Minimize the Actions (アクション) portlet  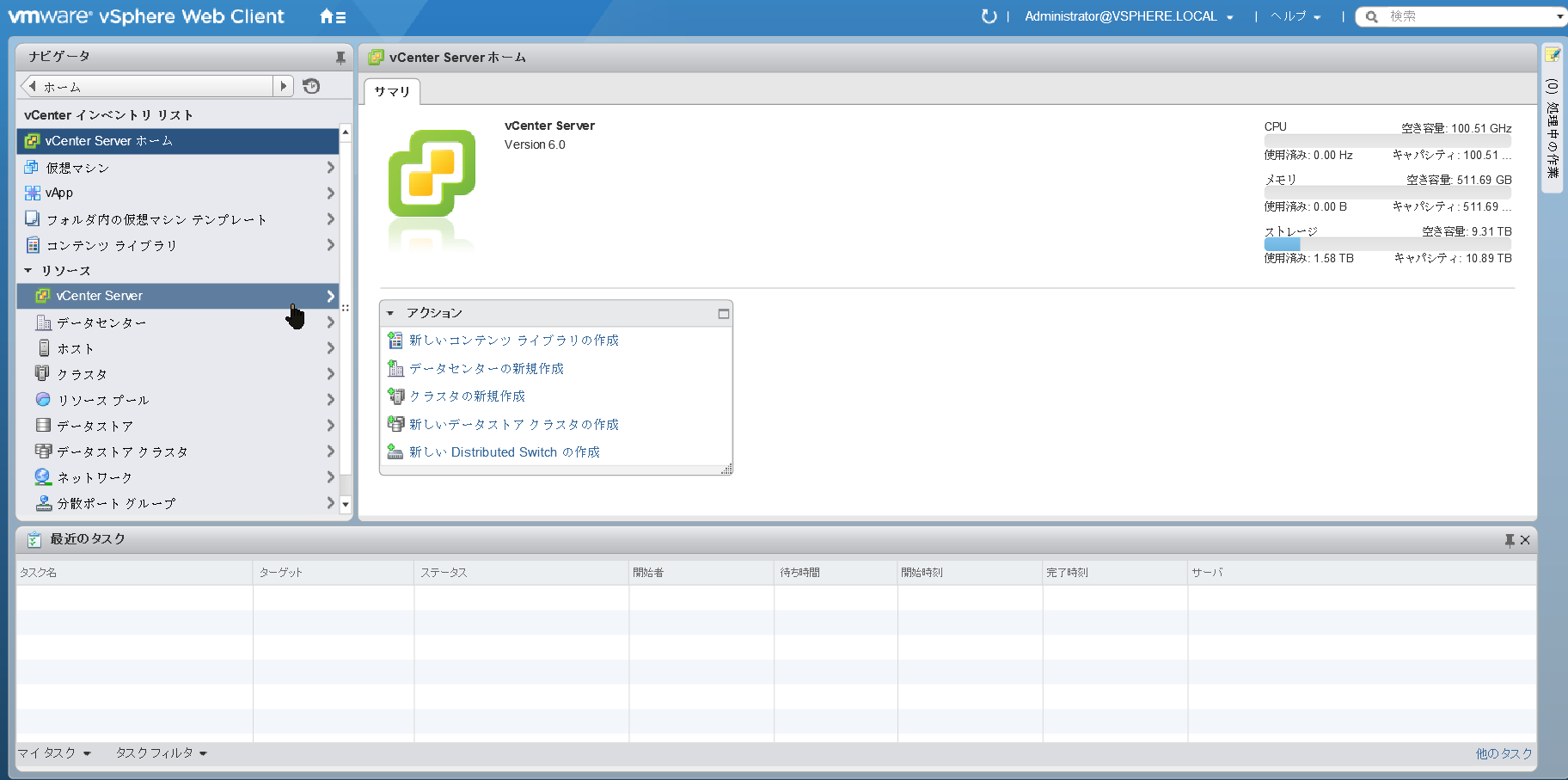tap(724, 314)
